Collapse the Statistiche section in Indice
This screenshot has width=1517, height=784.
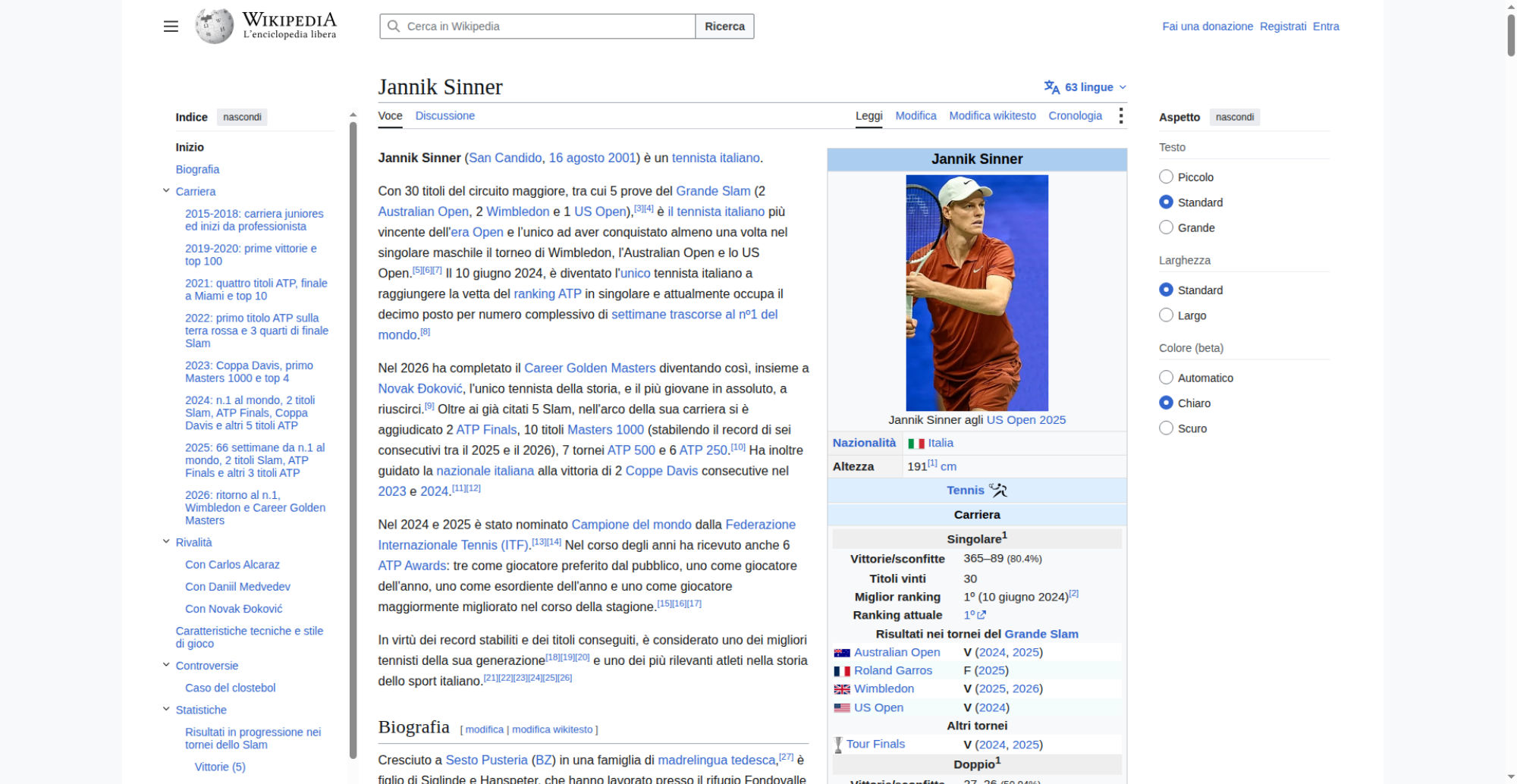click(x=166, y=710)
